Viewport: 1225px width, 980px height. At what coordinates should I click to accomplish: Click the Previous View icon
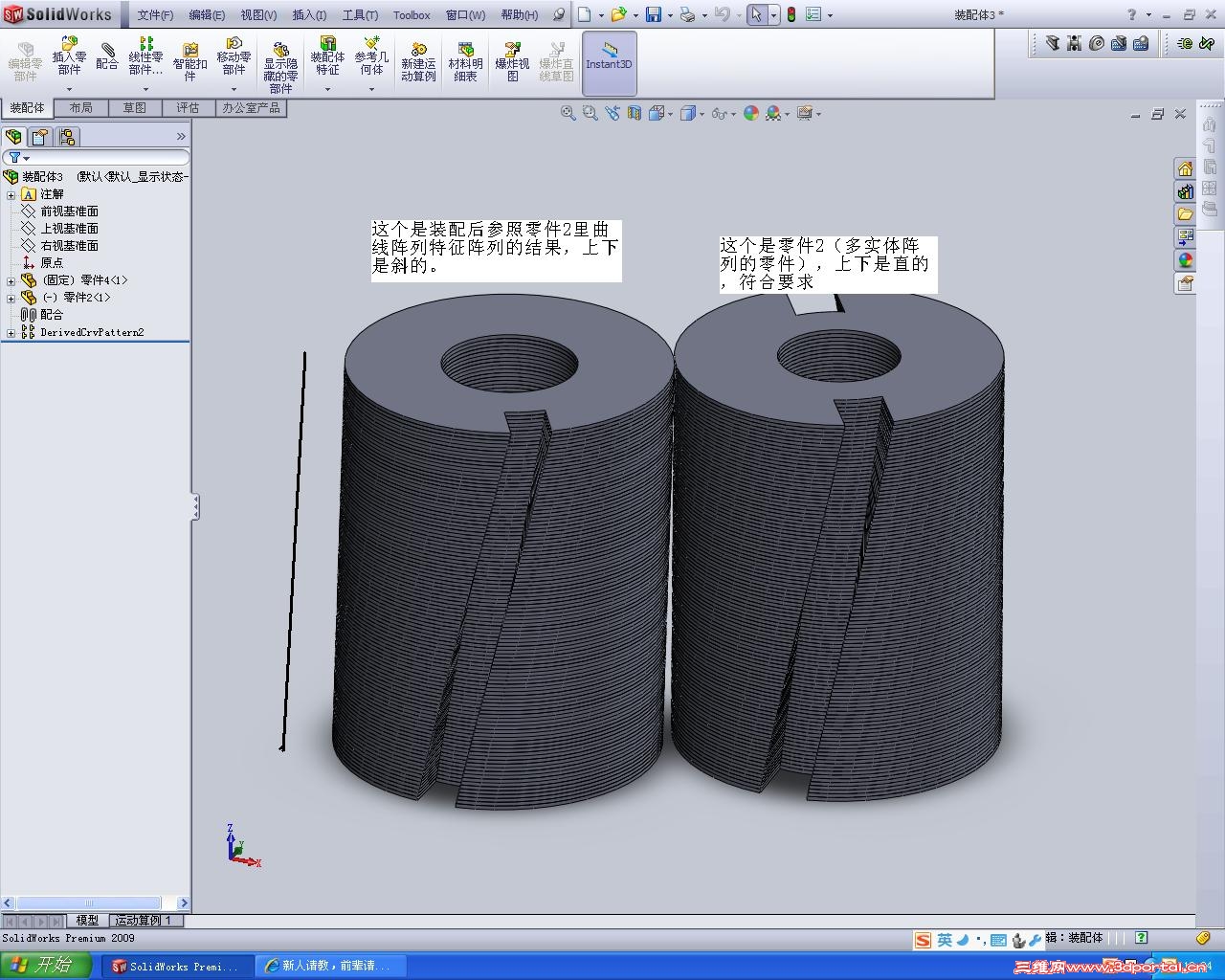coord(612,113)
